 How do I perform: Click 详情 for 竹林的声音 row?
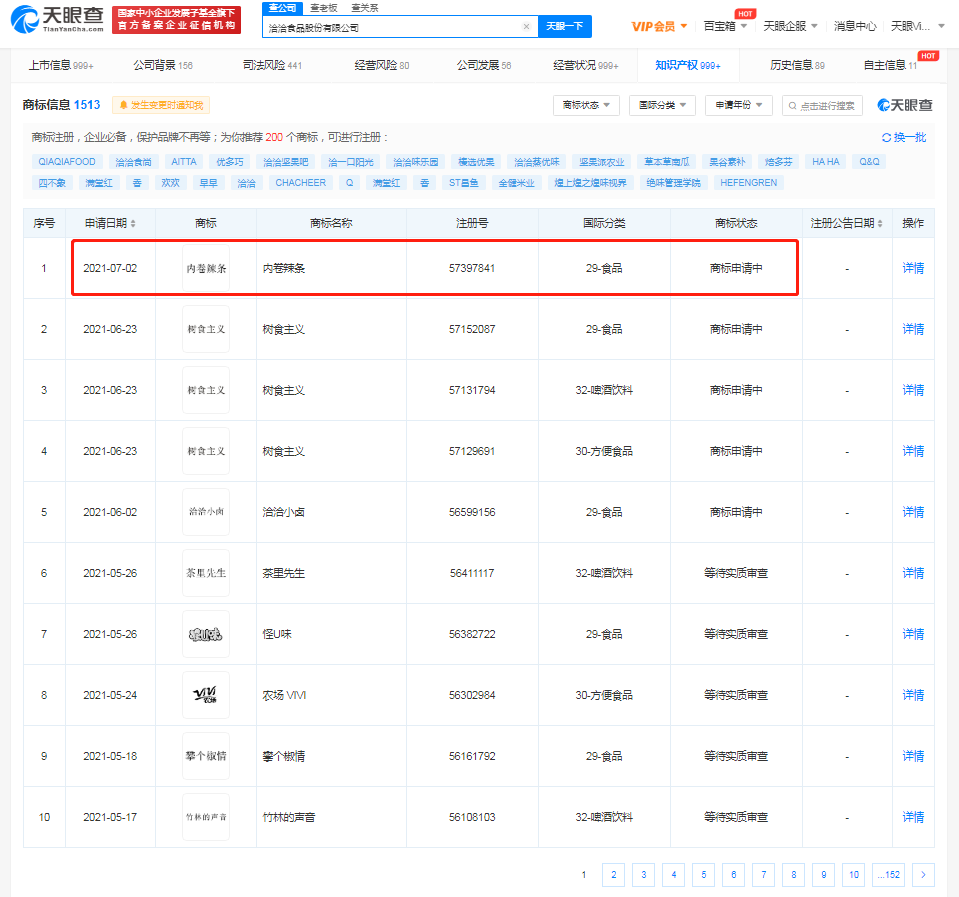pyautogui.click(x=913, y=817)
